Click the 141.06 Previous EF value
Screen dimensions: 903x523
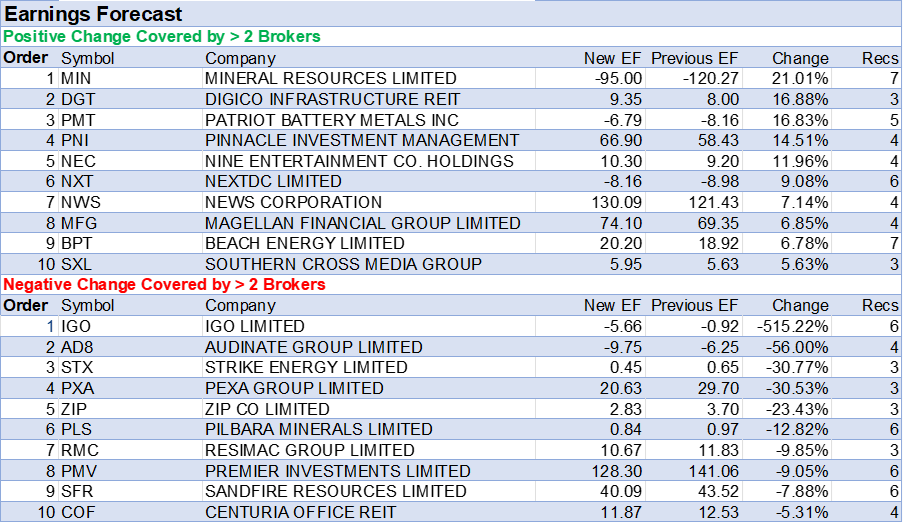click(715, 471)
